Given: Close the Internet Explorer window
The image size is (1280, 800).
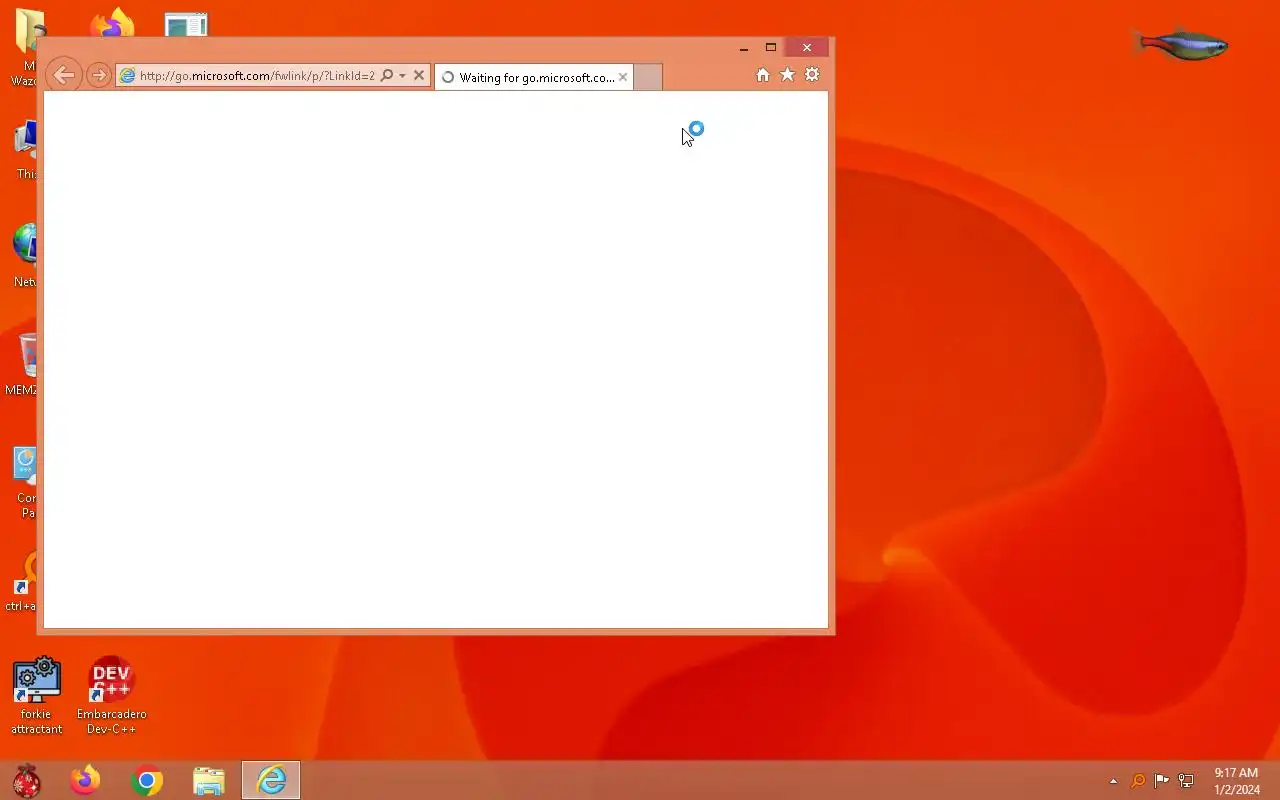Looking at the screenshot, I should pos(807,48).
